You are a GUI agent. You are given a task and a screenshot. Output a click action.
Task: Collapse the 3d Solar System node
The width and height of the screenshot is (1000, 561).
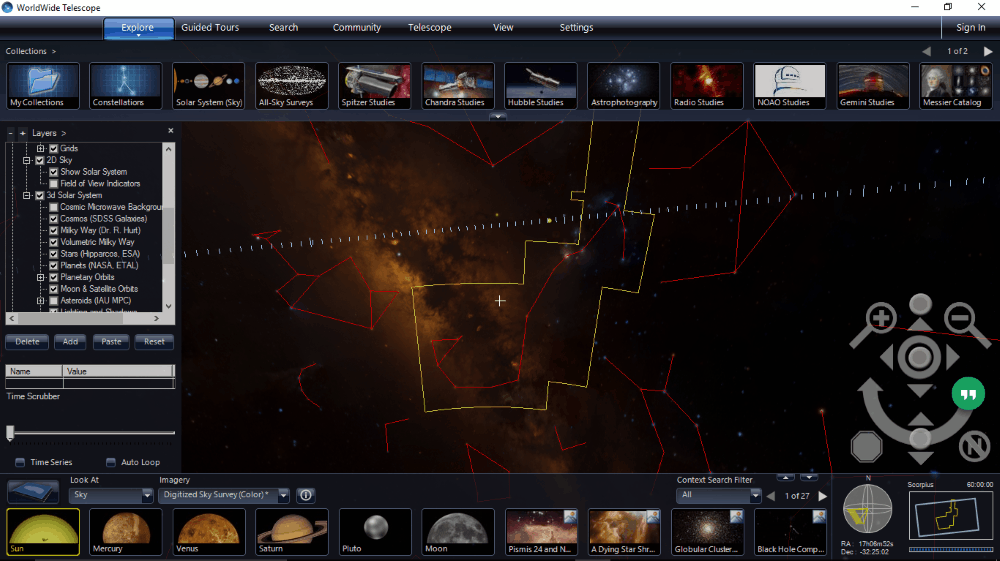[27, 195]
